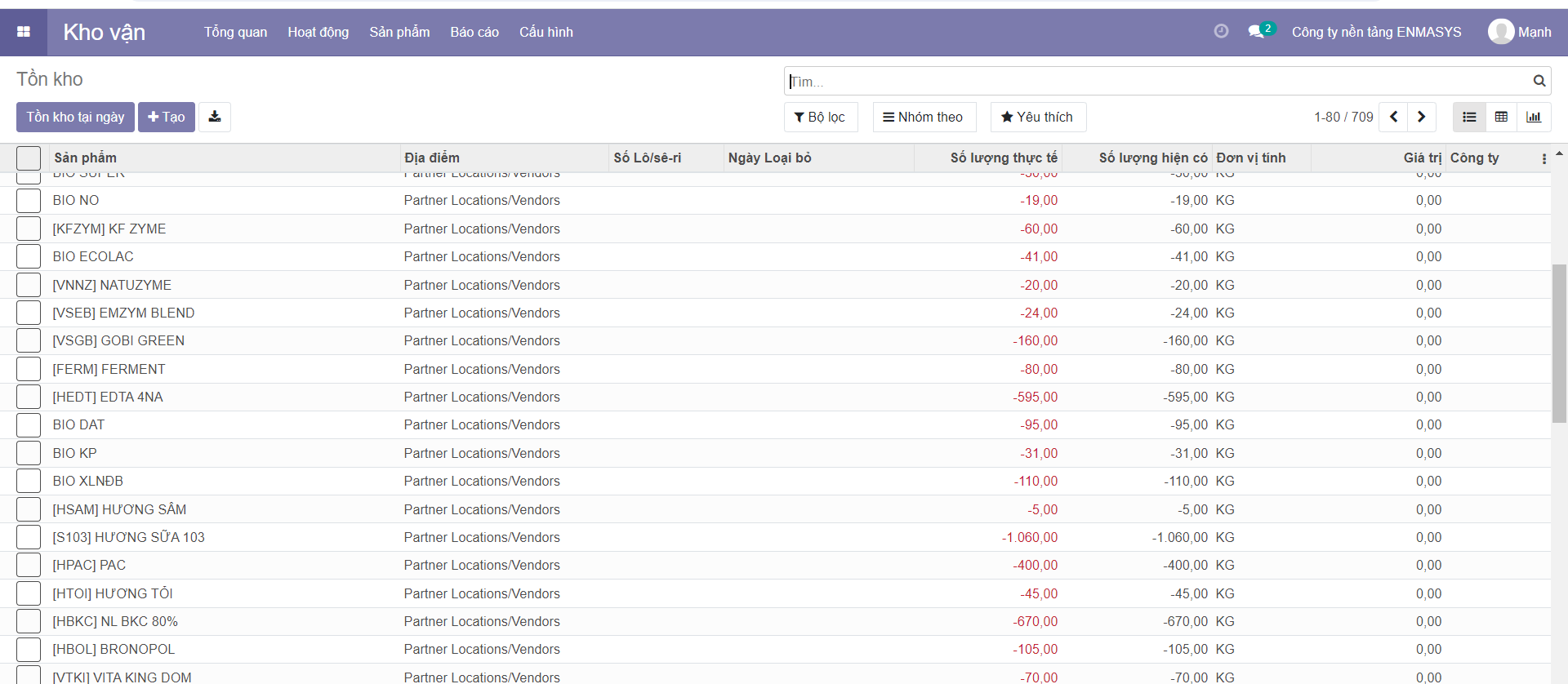Open the apps grid home menu

click(24, 32)
